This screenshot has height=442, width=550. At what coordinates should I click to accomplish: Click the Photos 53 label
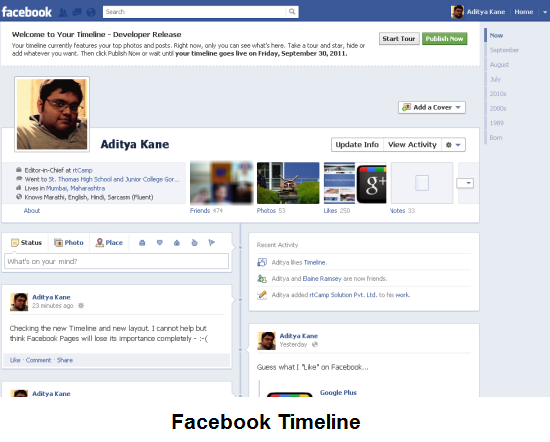[271, 210]
